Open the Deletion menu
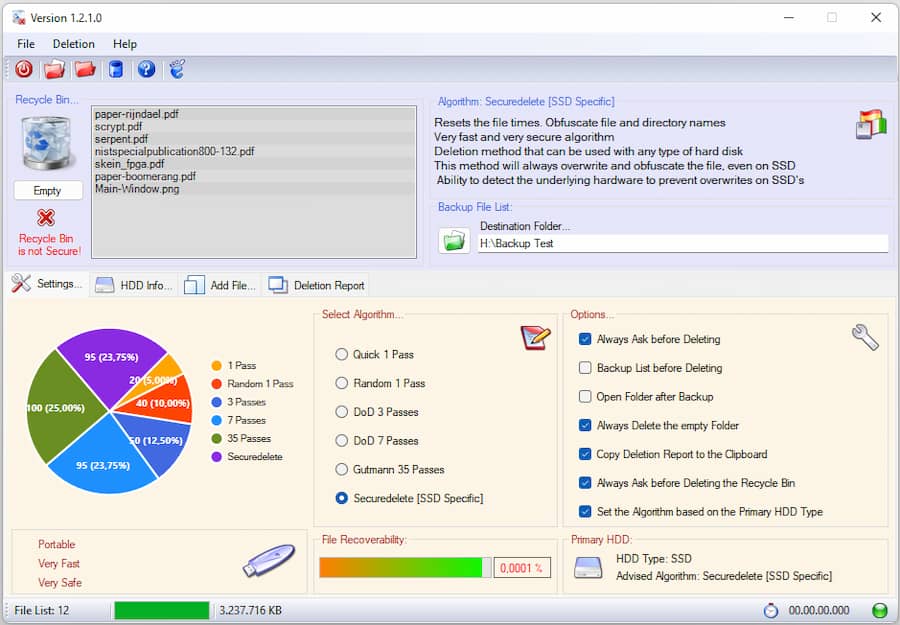 click(73, 44)
